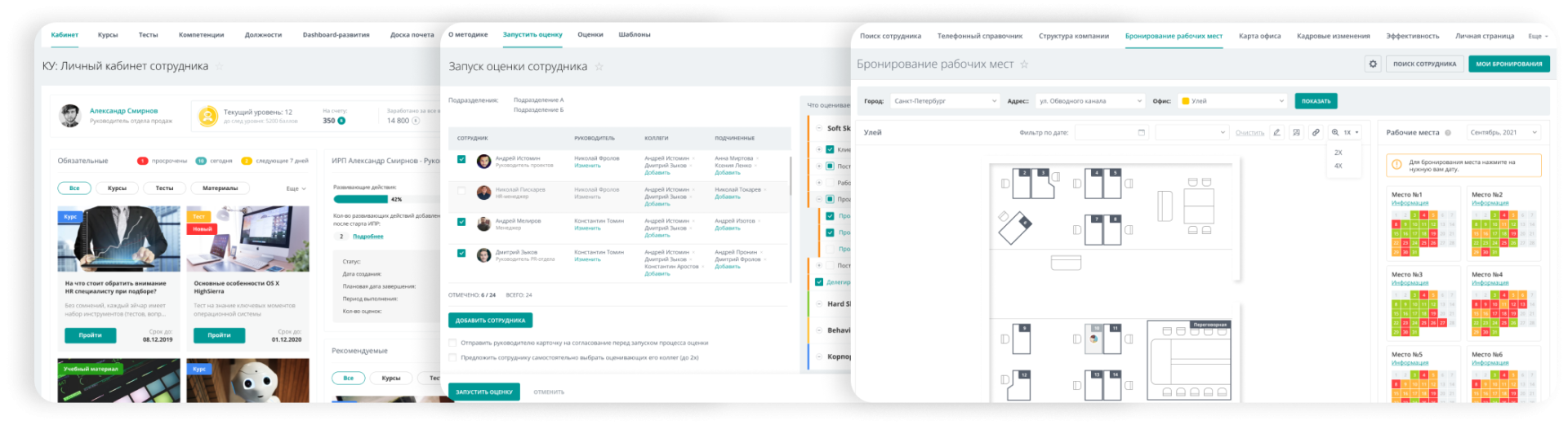The width and height of the screenshot is (1568, 425).
Task: Click 'Информация' link under Место №1
Action: 1410,203
